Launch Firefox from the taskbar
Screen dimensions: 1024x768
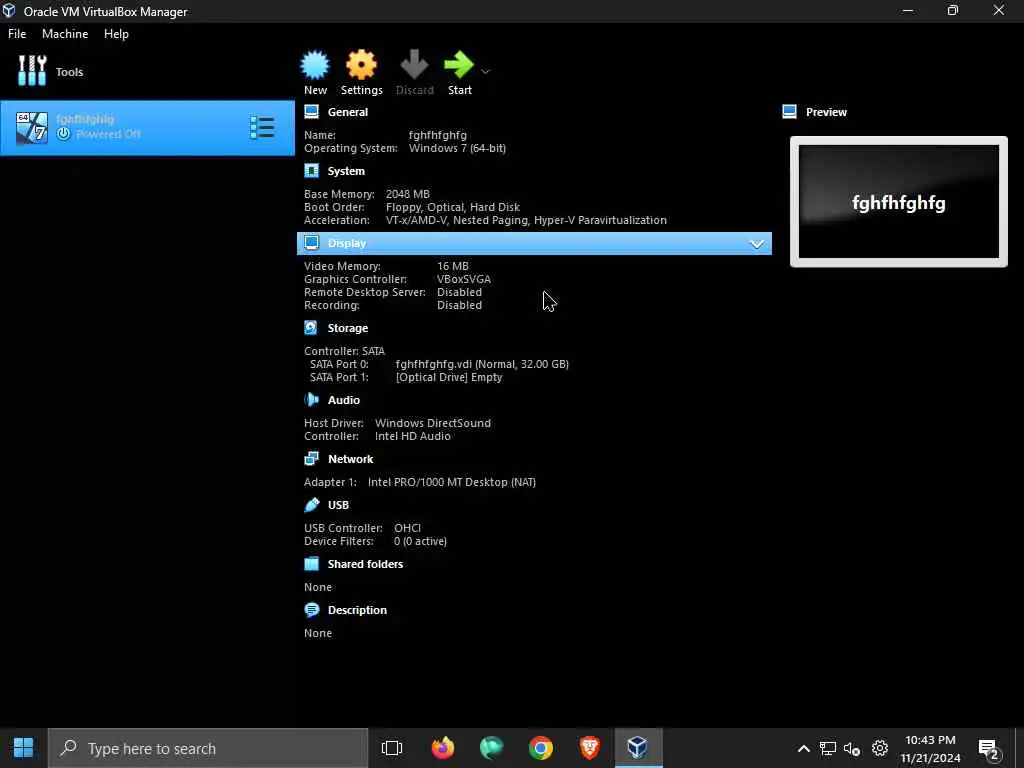click(442, 748)
